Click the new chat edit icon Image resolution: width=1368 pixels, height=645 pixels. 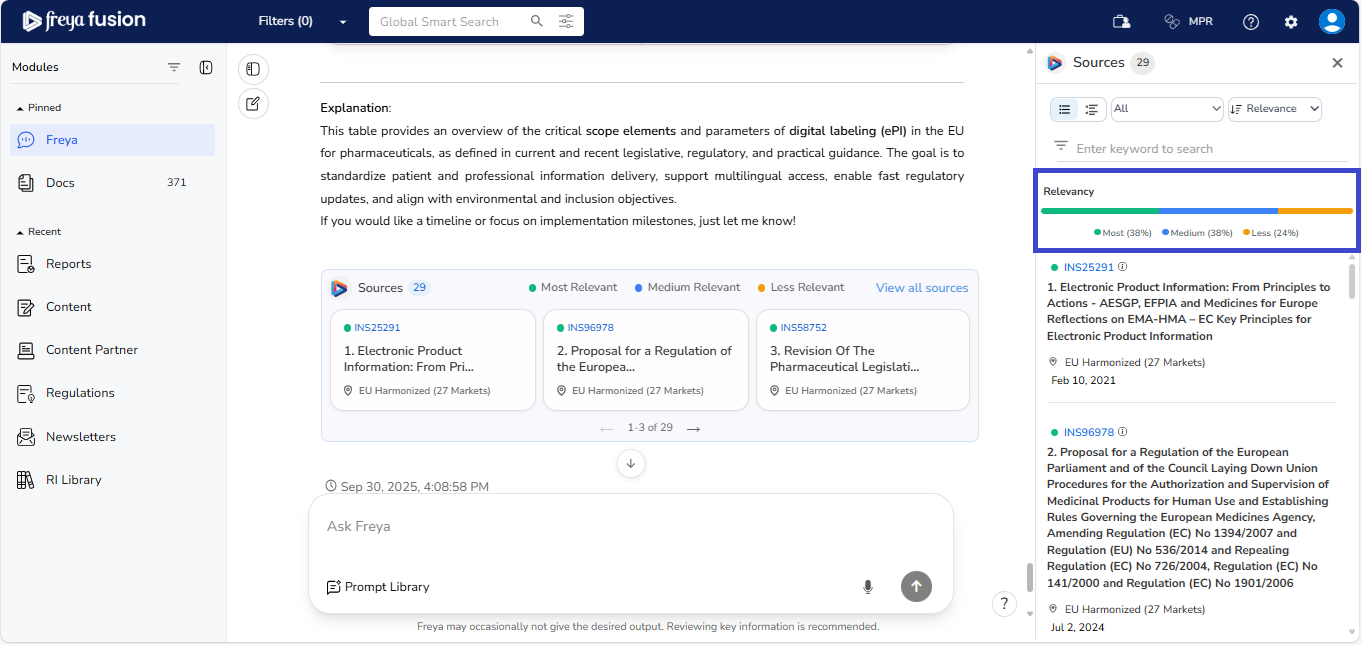[x=253, y=103]
